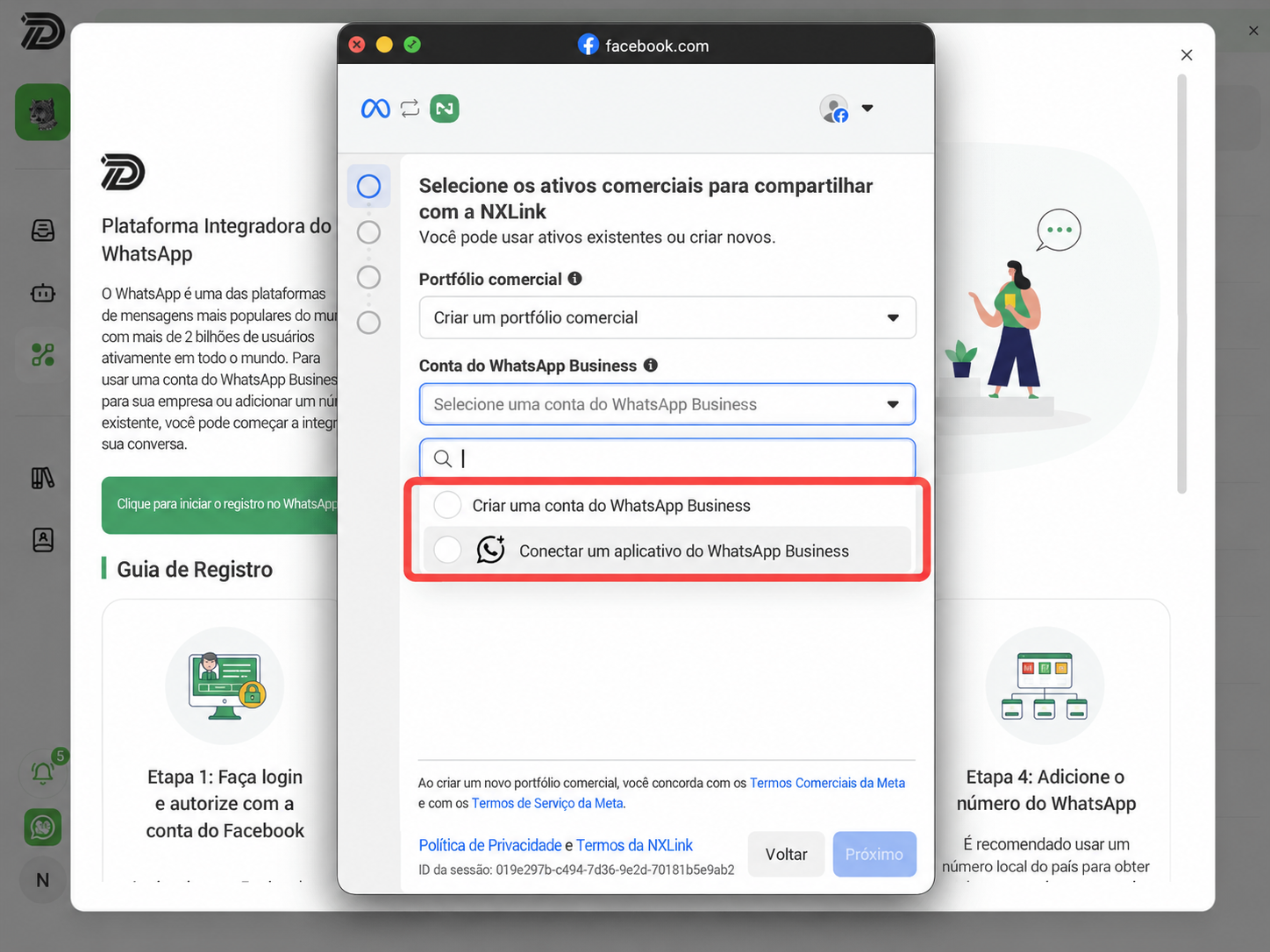Open the inbox icon in the NXLink sidebar
The height and width of the screenshot is (952, 1270).
tap(43, 231)
